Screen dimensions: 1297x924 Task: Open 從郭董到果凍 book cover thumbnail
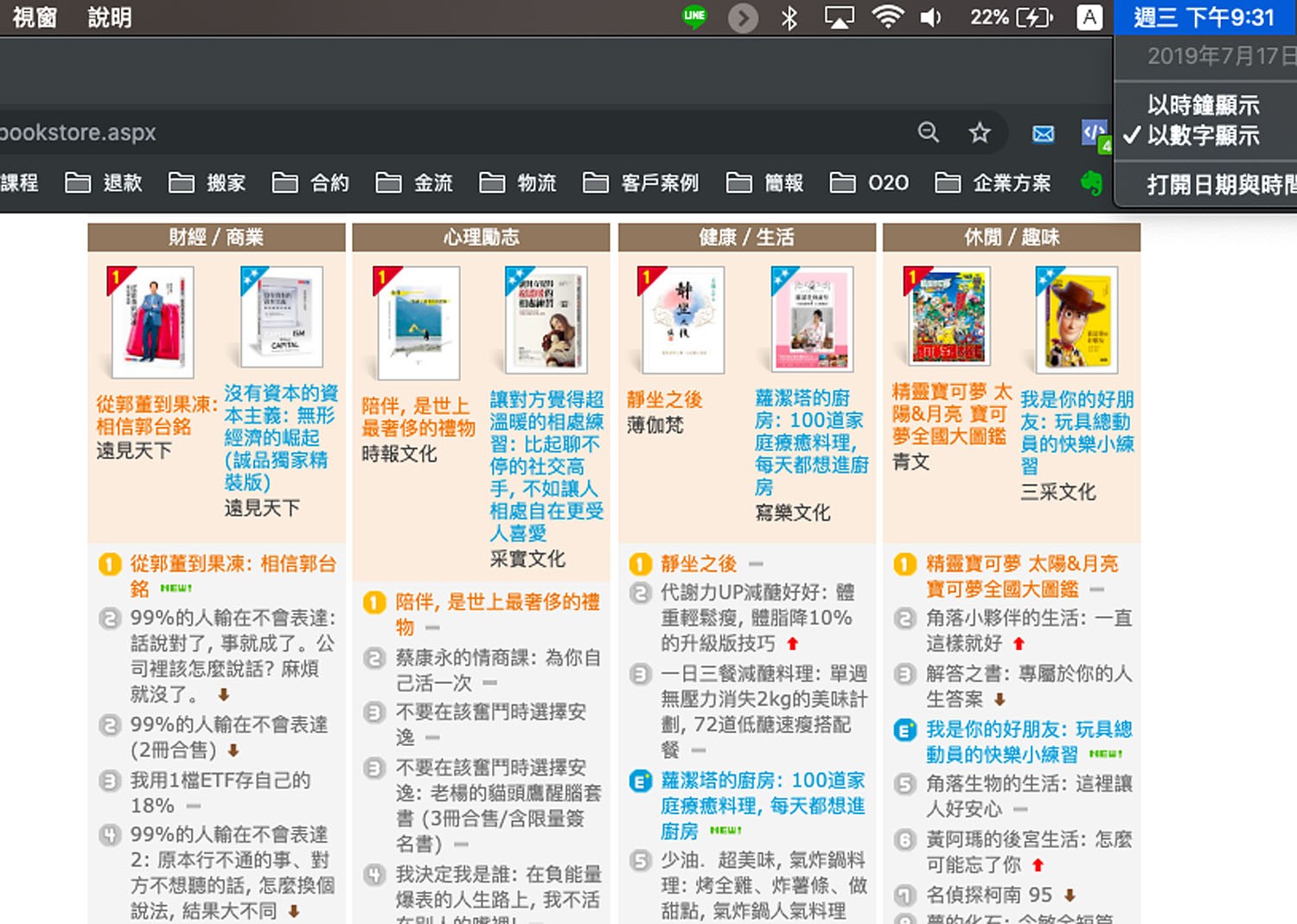point(153,322)
